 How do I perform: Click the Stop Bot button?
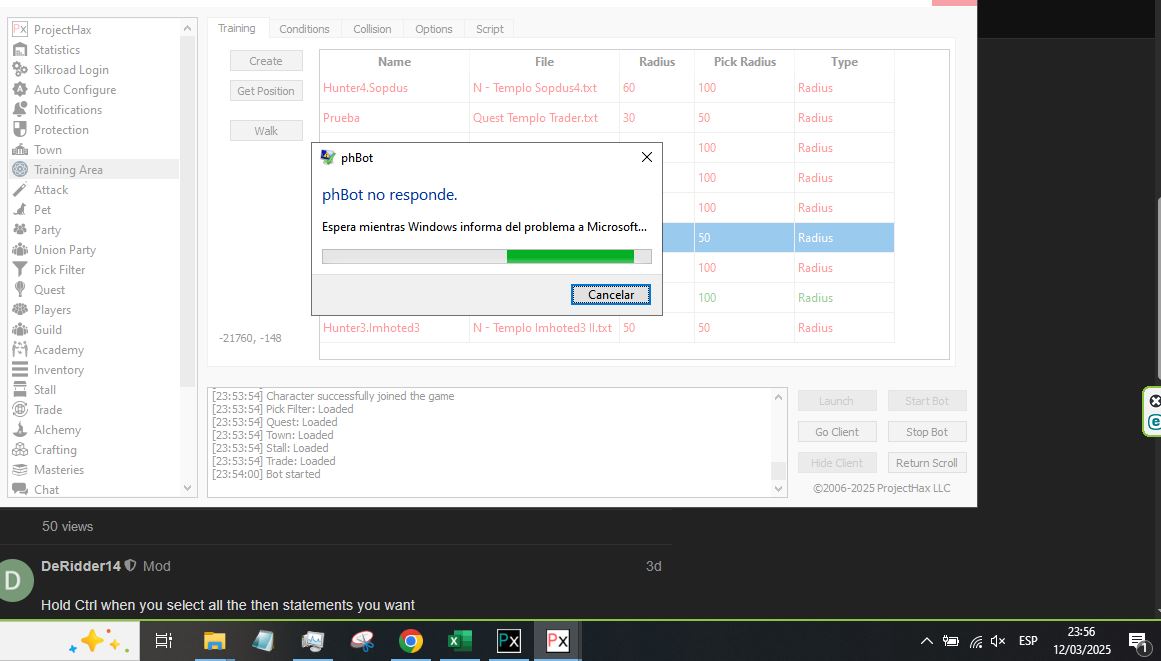coord(926,432)
